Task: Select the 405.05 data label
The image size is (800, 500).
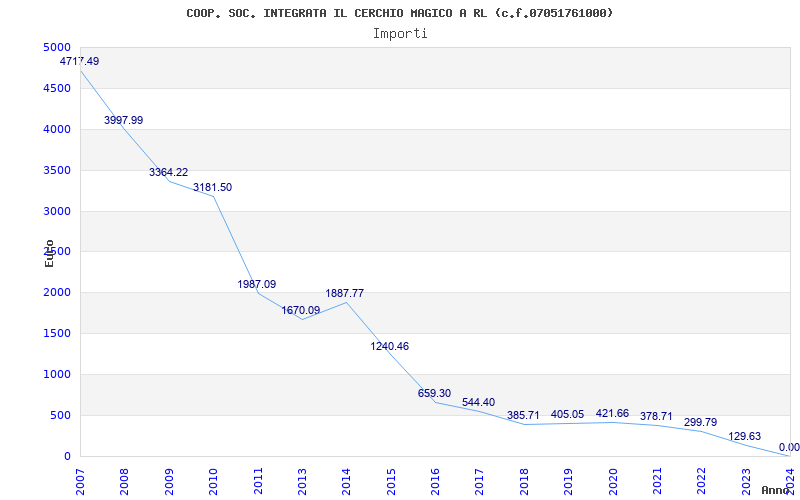Action: point(567,414)
